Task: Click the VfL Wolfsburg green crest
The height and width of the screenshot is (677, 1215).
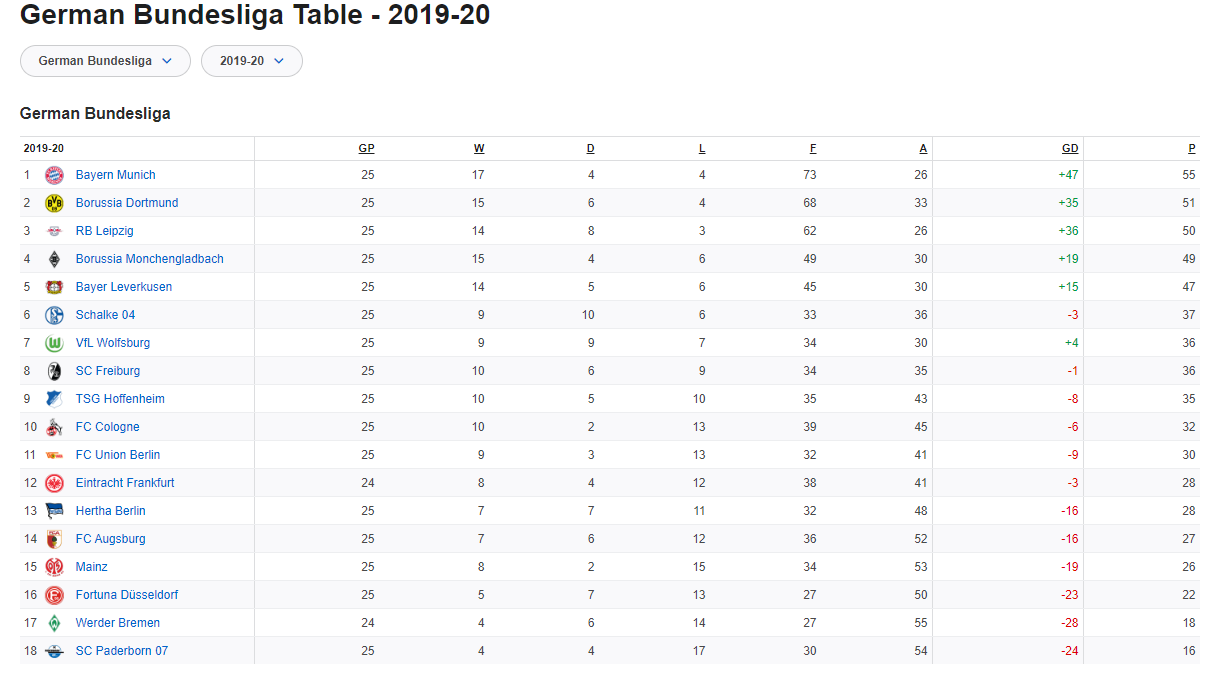Action: click(x=54, y=343)
